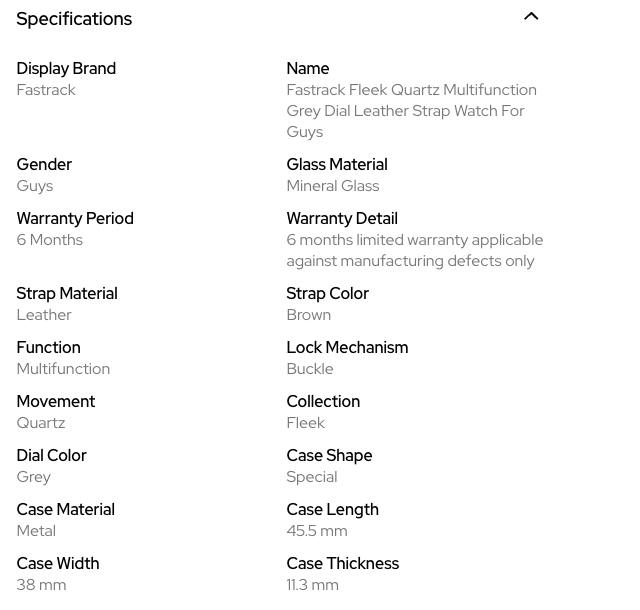Screen dimensions: 640x610
Task: Click the Gender value Guys
Action: [x=35, y=186]
